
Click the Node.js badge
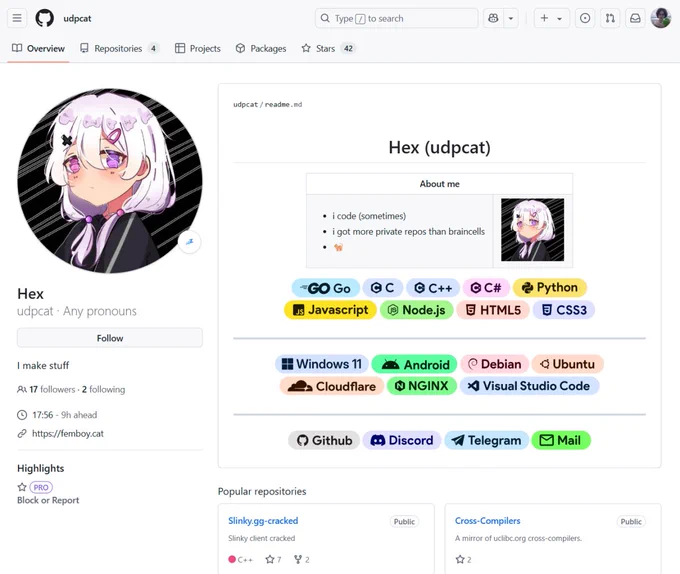[416, 310]
